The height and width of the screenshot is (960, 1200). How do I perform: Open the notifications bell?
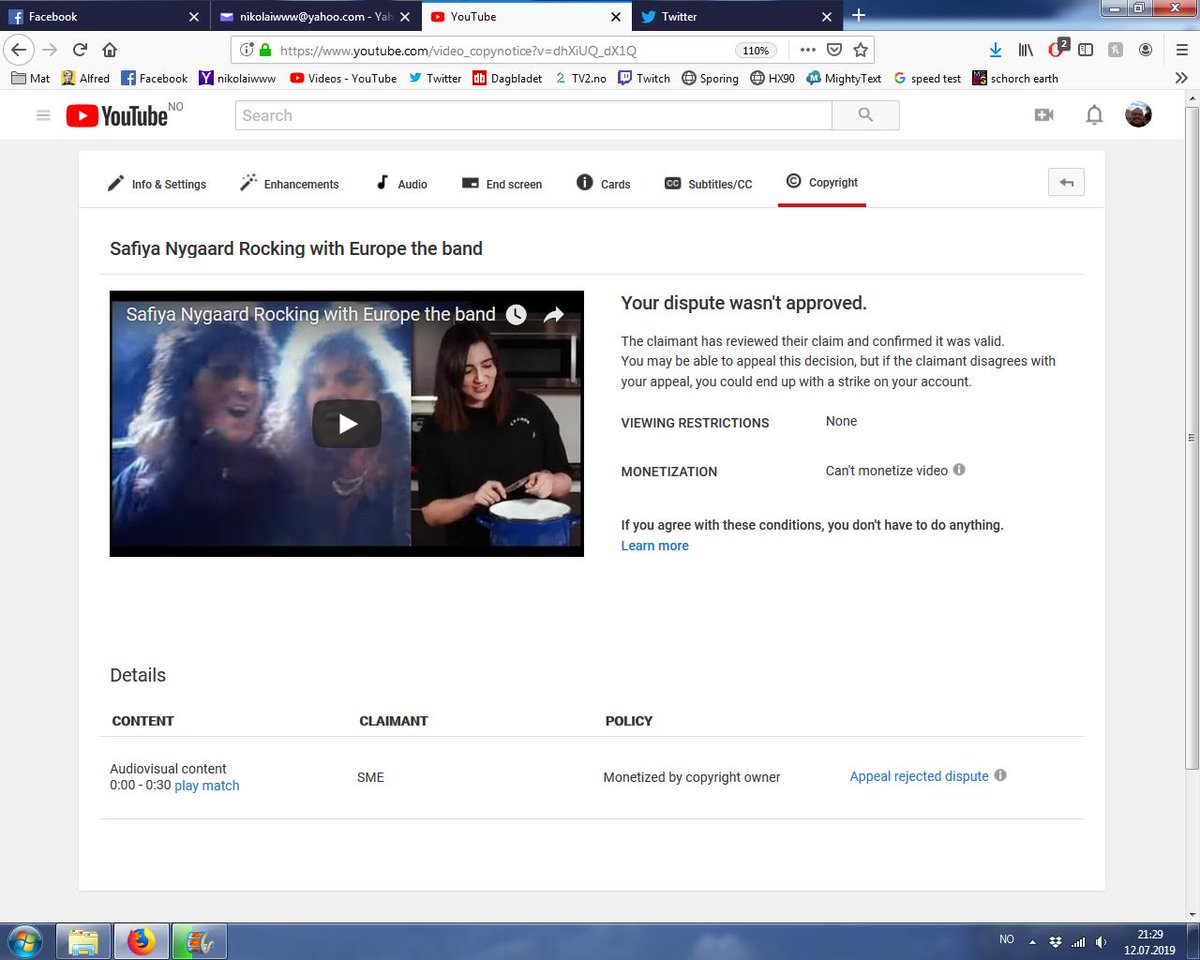click(x=1095, y=115)
